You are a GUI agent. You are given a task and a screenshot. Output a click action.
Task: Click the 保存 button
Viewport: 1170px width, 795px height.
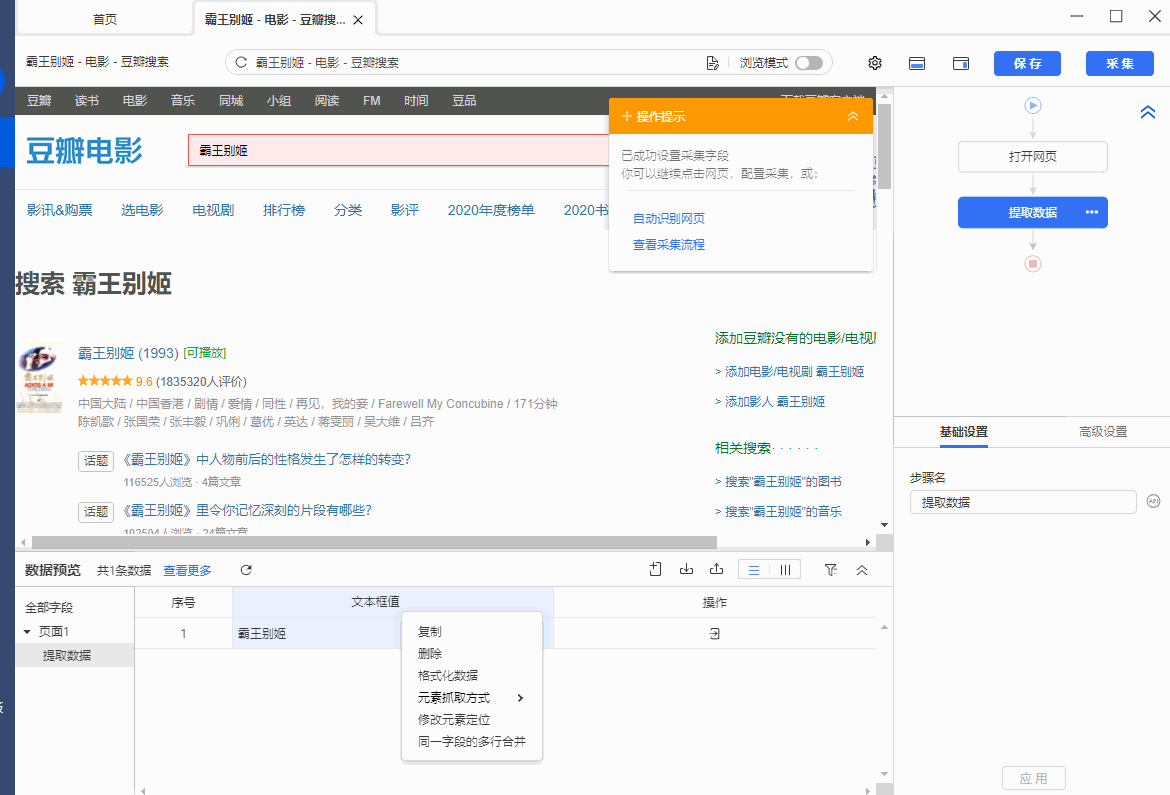pyautogui.click(x=1027, y=63)
